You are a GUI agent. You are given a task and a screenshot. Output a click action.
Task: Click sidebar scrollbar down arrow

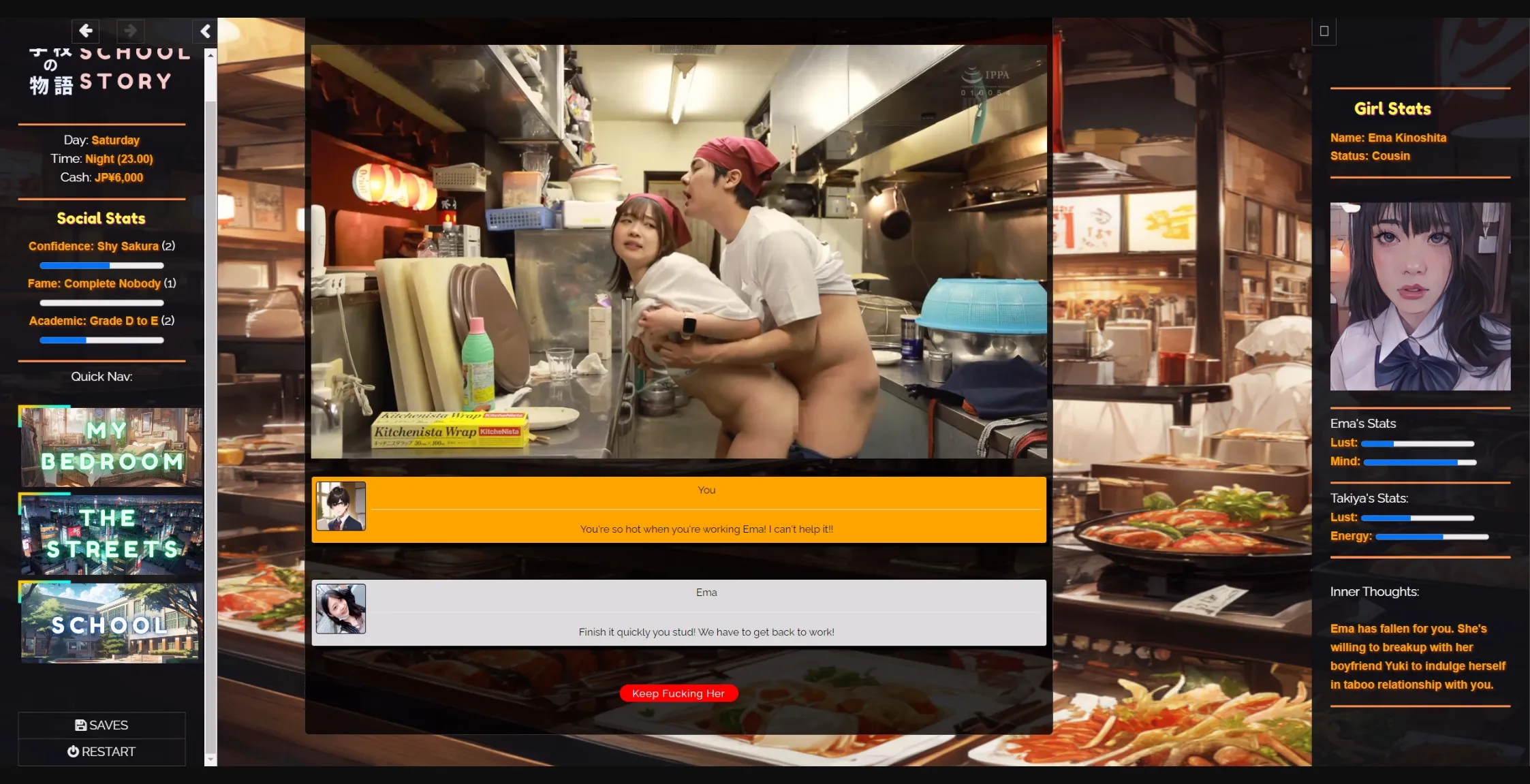click(x=210, y=759)
